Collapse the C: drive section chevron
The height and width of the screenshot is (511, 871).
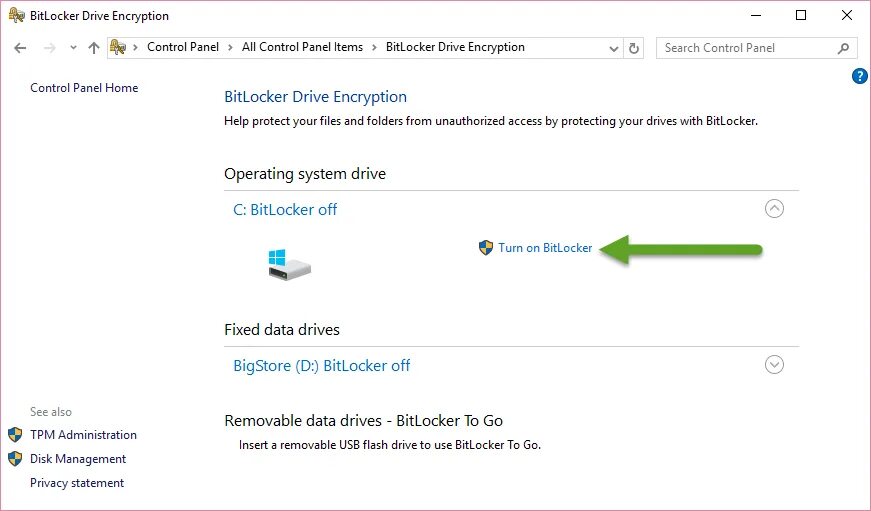coord(774,209)
